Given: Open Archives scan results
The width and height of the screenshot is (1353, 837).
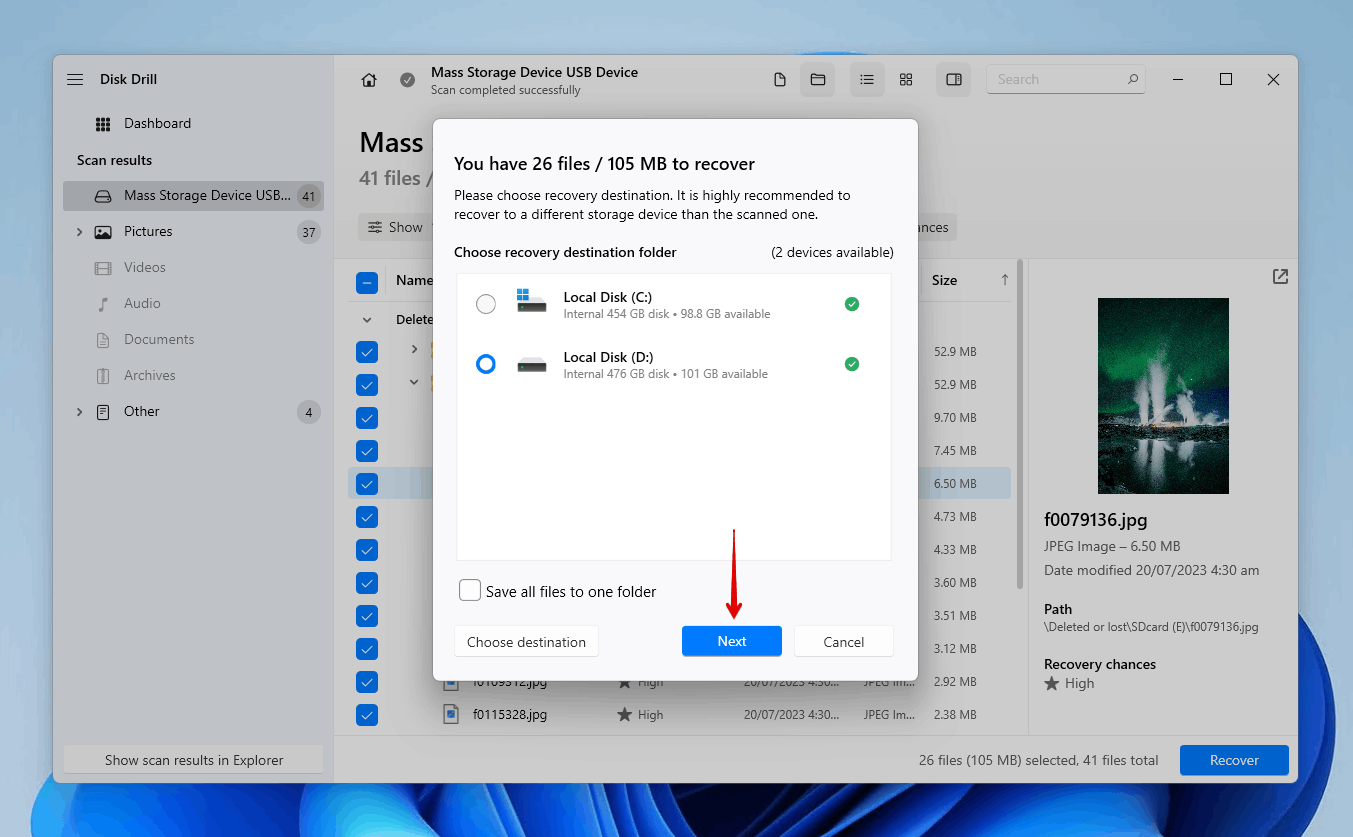Looking at the screenshot, I should click(x=150, y=376).
